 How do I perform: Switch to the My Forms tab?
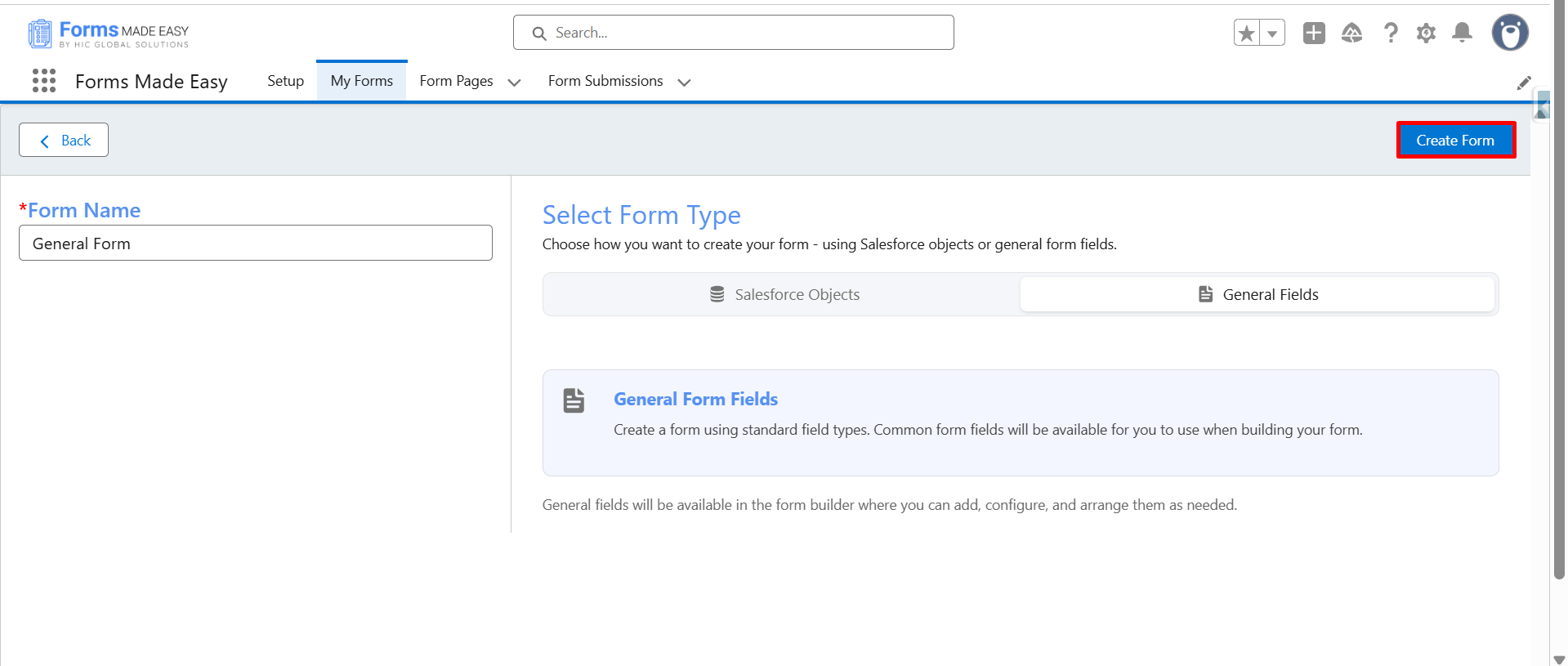tap(362, 81)
